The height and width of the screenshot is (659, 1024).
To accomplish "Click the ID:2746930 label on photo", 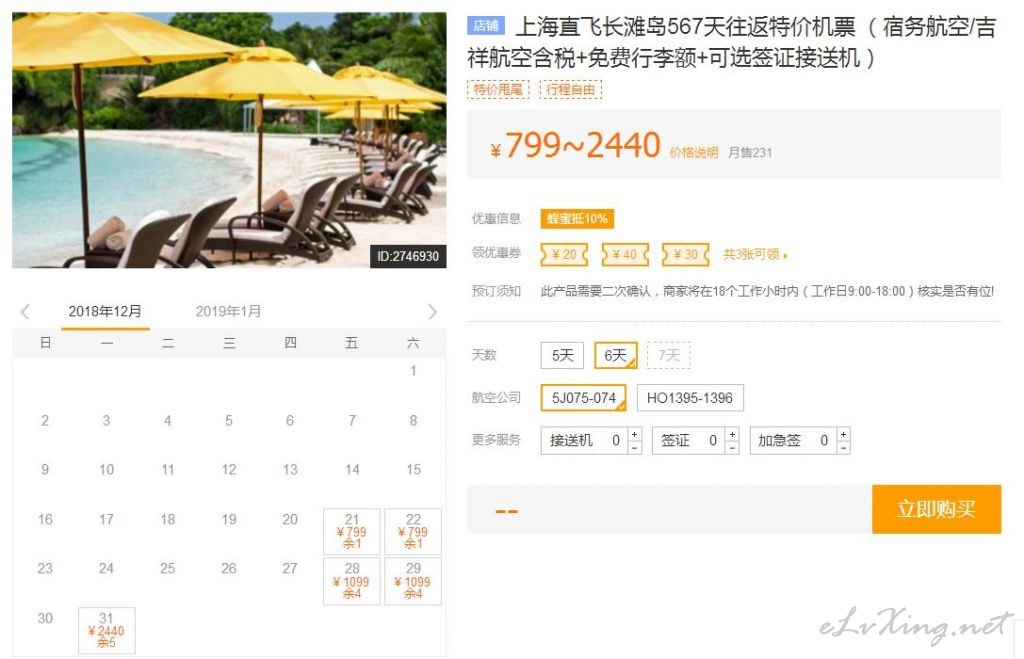I will click(408, 256).
